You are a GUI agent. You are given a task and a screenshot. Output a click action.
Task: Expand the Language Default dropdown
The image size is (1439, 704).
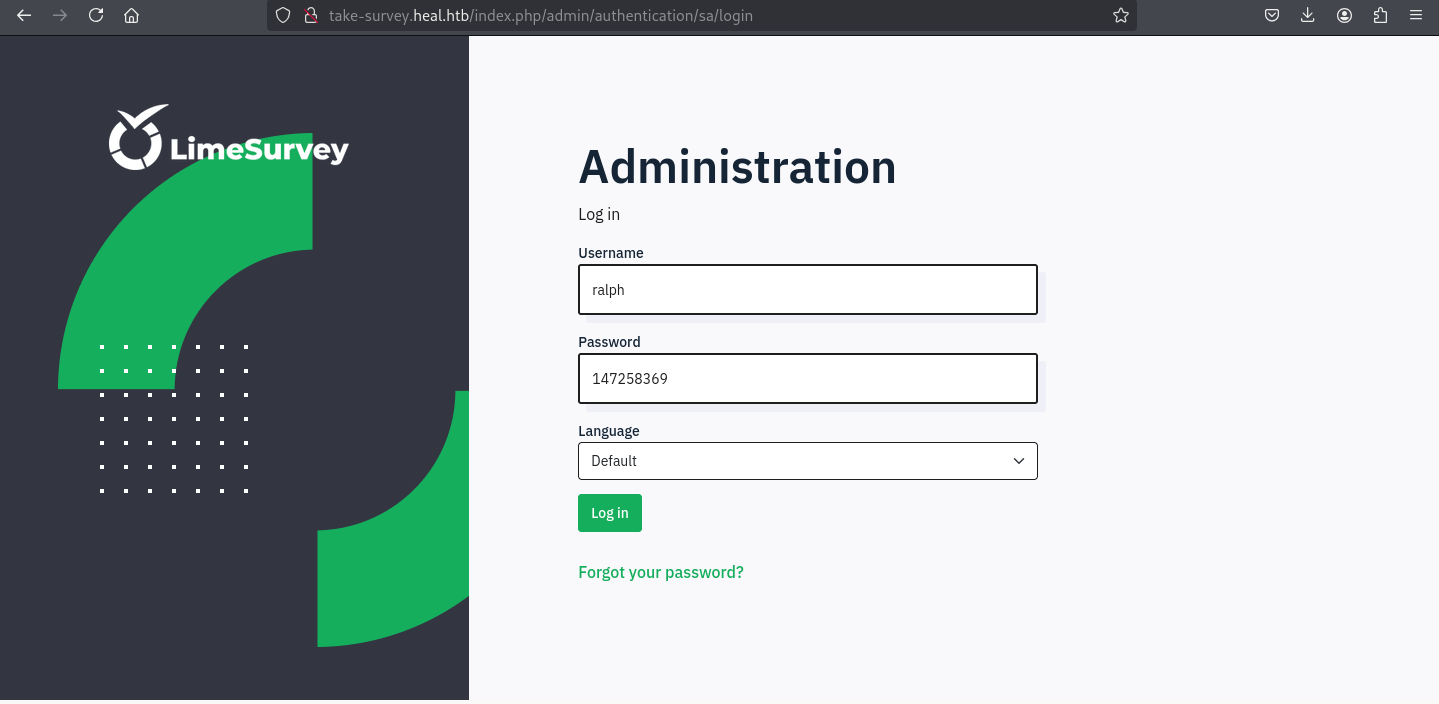click(x=807, y=461)
